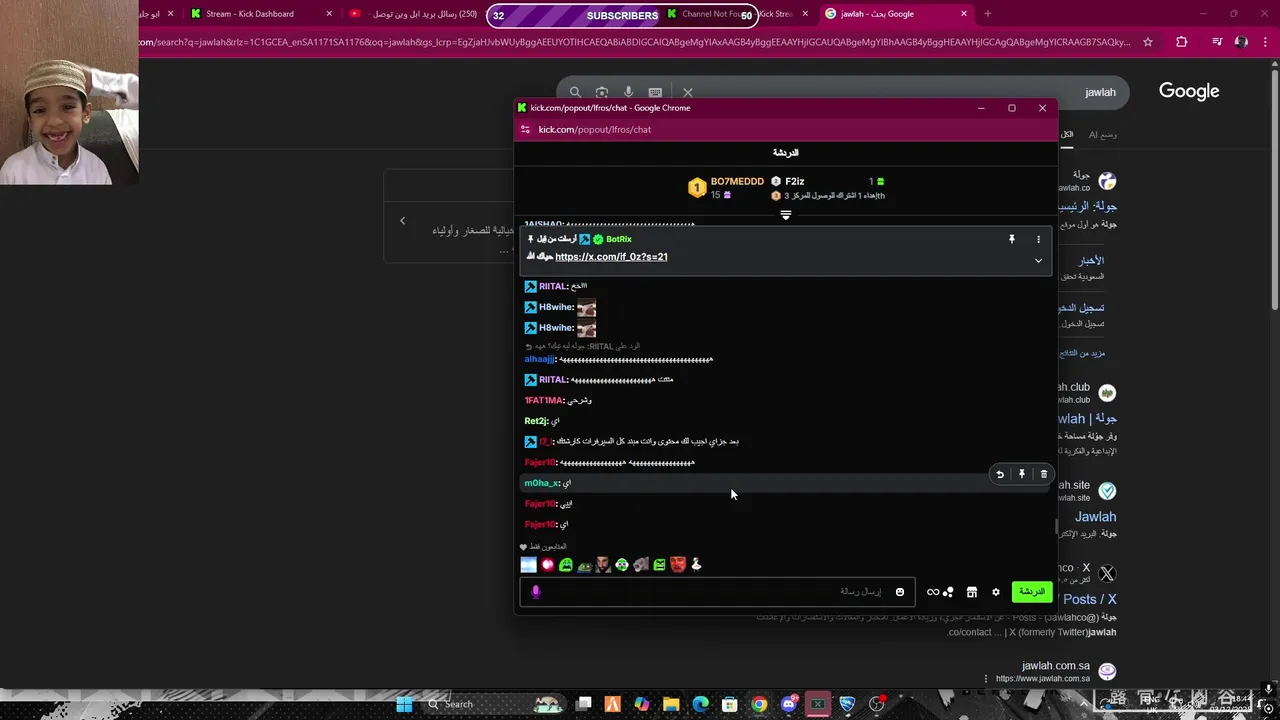Click the purple microphone icon in chat
The width and height of the screenshot is (1280, 720).
click(535, 592)
